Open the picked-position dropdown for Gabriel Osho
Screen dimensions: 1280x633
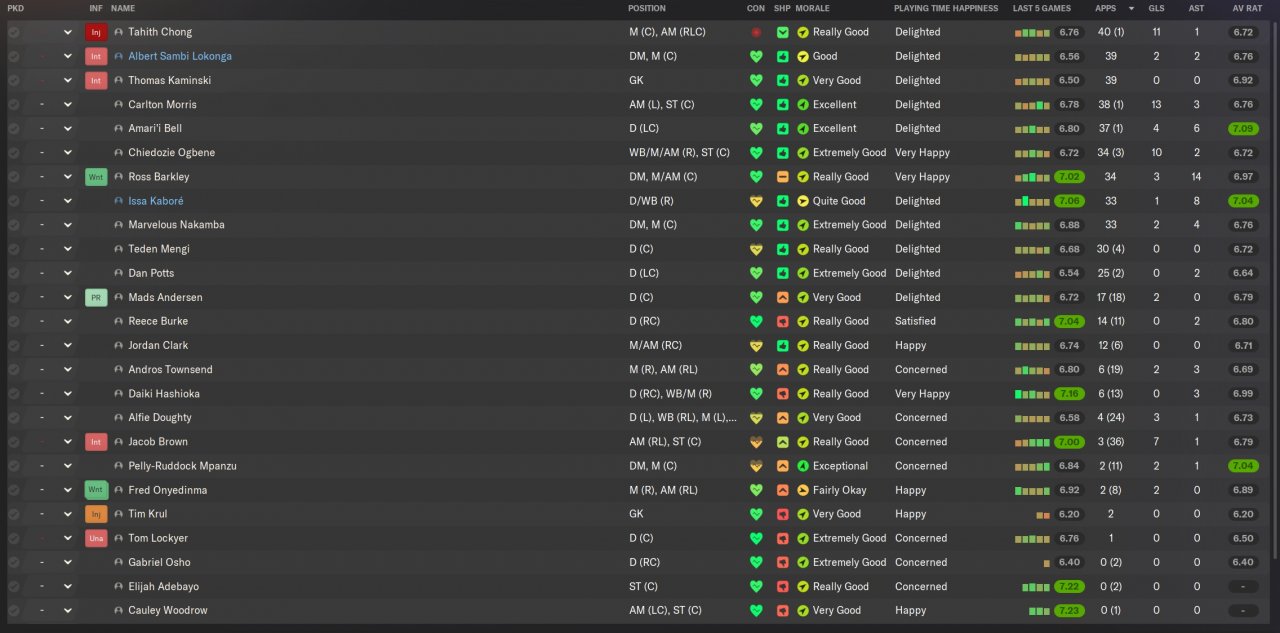click(x=68, y=562)
